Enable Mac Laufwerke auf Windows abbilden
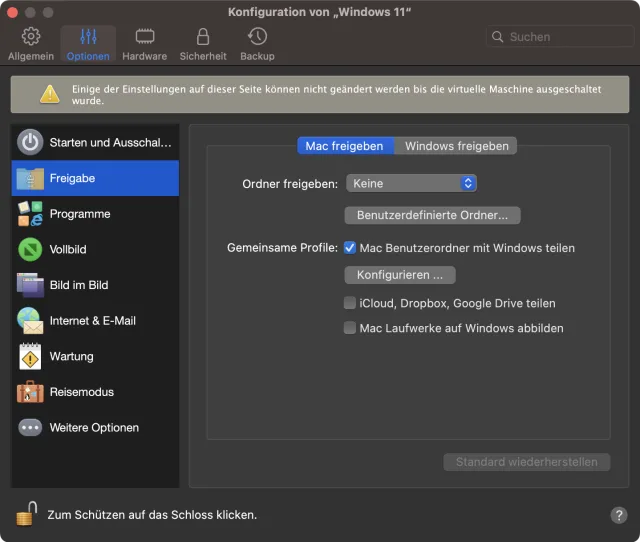Screen dimensions: 640x542 coord(350,328)
